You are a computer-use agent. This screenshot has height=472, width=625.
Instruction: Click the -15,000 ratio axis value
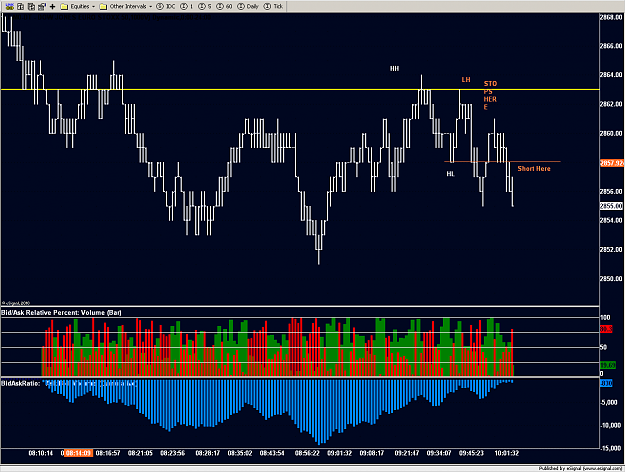pyautogui.click(x=612, y=448)
